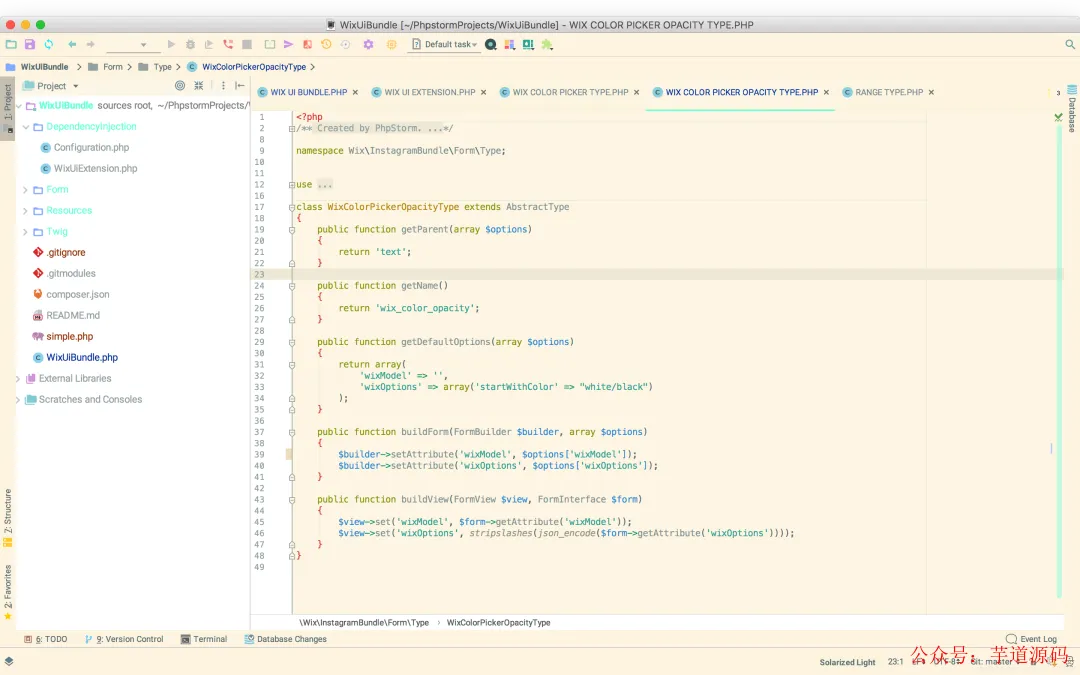
Task: Click locate target icon in Project panel
Action: 180,86
